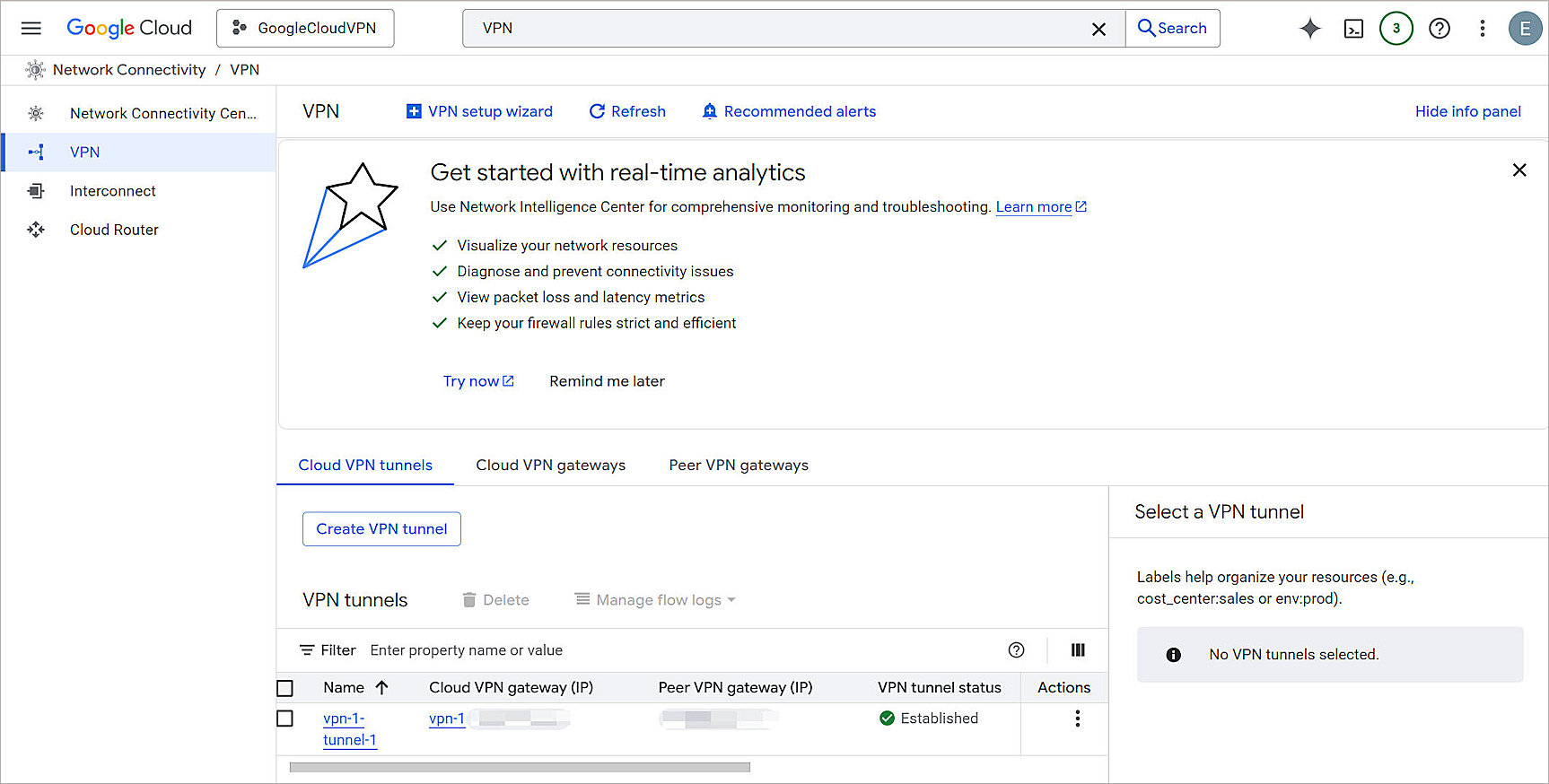Click the info icon in No VPN tunnels selected
1549x784 pixels.
point(1173,655)
